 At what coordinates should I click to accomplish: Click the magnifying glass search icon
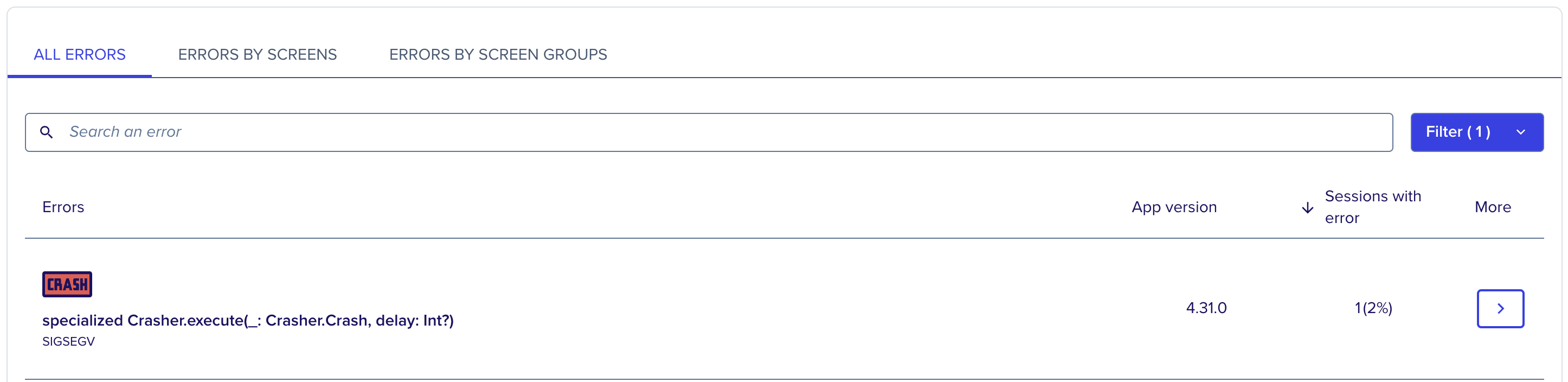point(46,132)
